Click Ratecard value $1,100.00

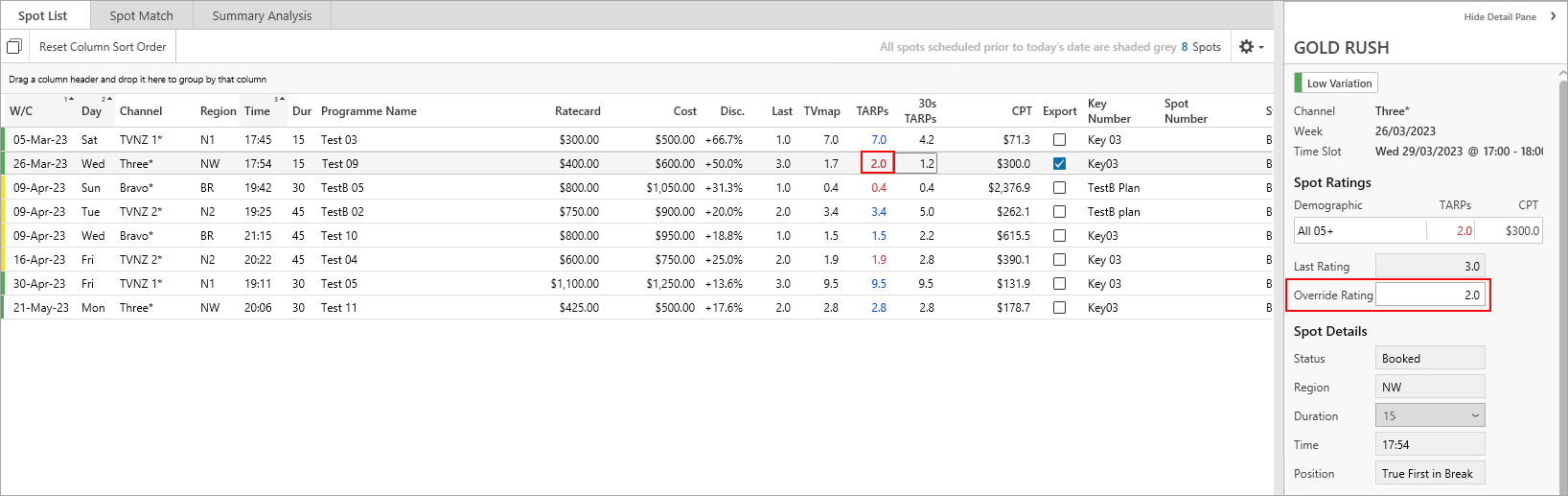(x=575, y=284)
